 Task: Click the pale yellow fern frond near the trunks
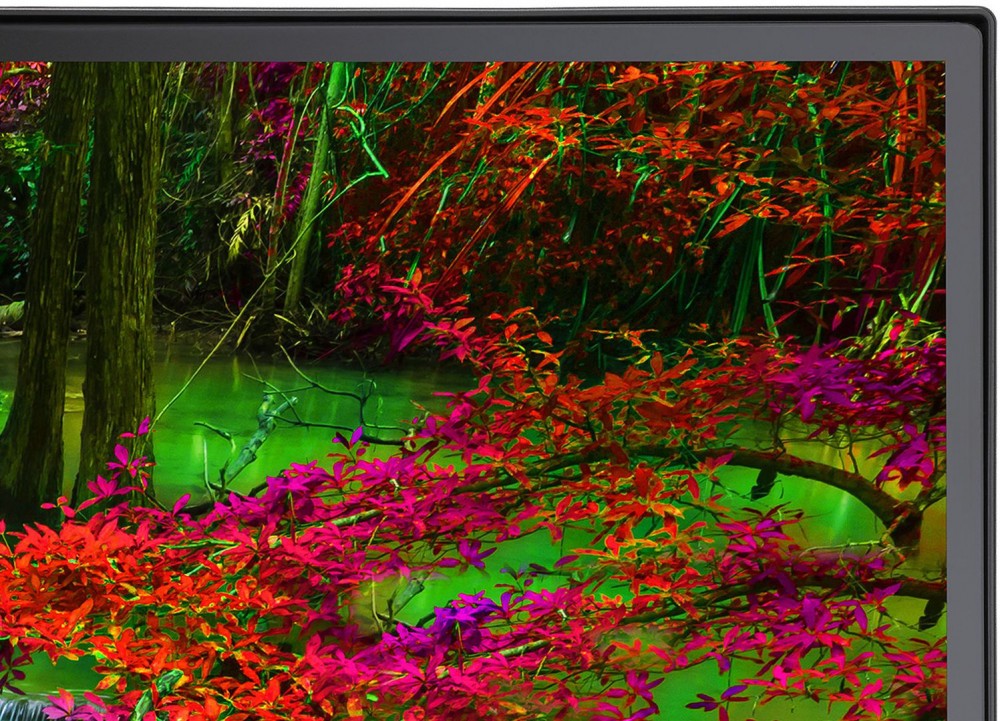click(245, 225)
